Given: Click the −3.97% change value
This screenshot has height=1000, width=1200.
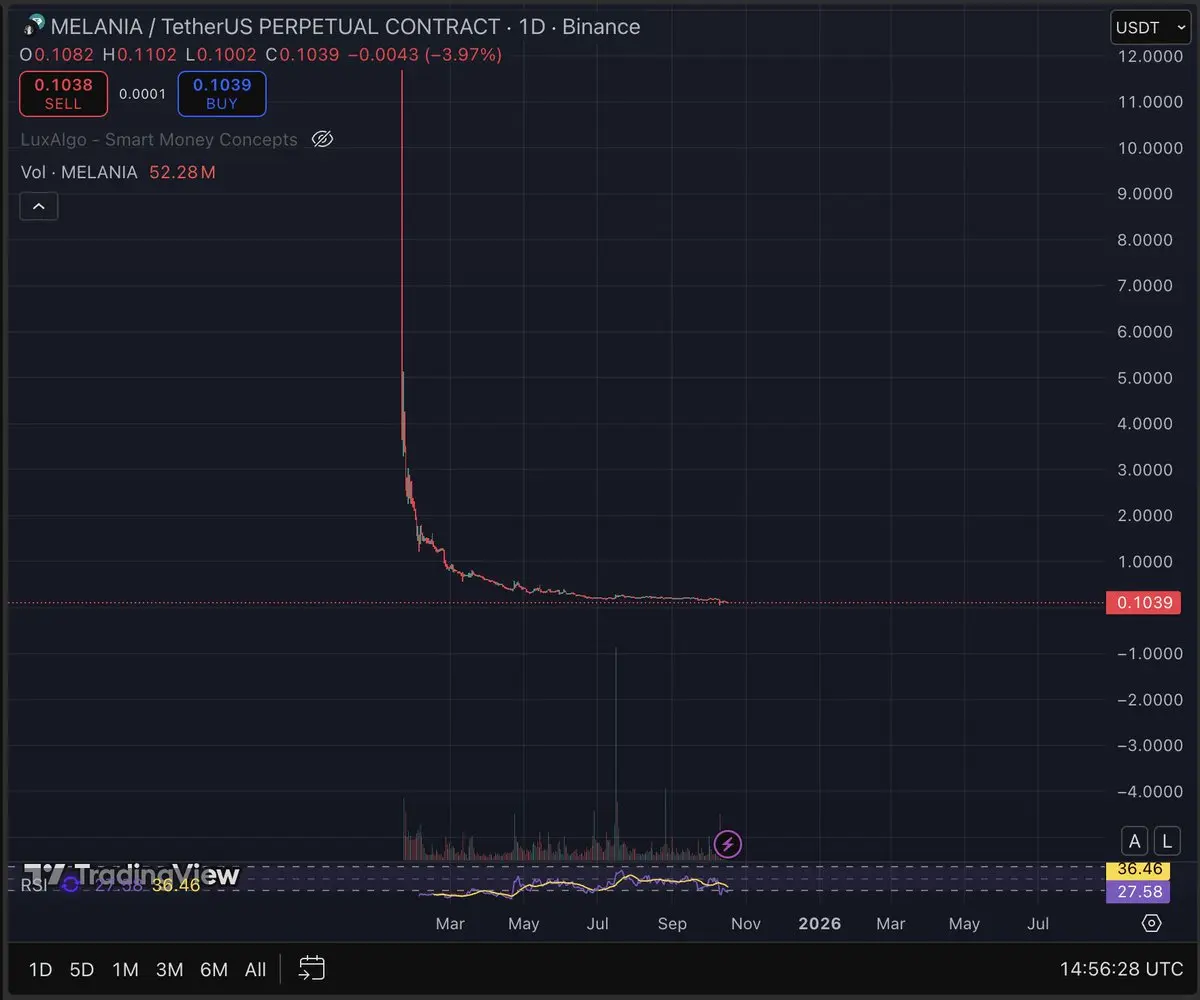Looking at the screenshot, I should click(x=463, y=55).
